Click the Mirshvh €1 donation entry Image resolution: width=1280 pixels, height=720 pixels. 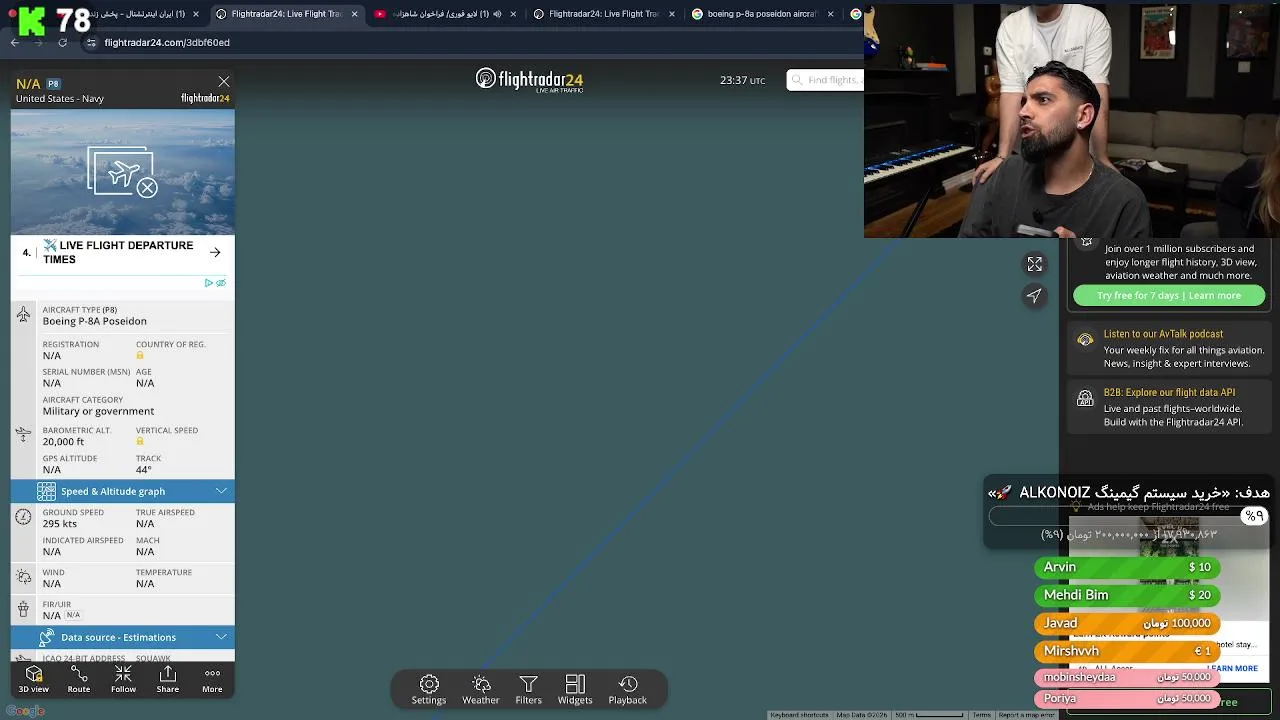(x=1127, y=651)
